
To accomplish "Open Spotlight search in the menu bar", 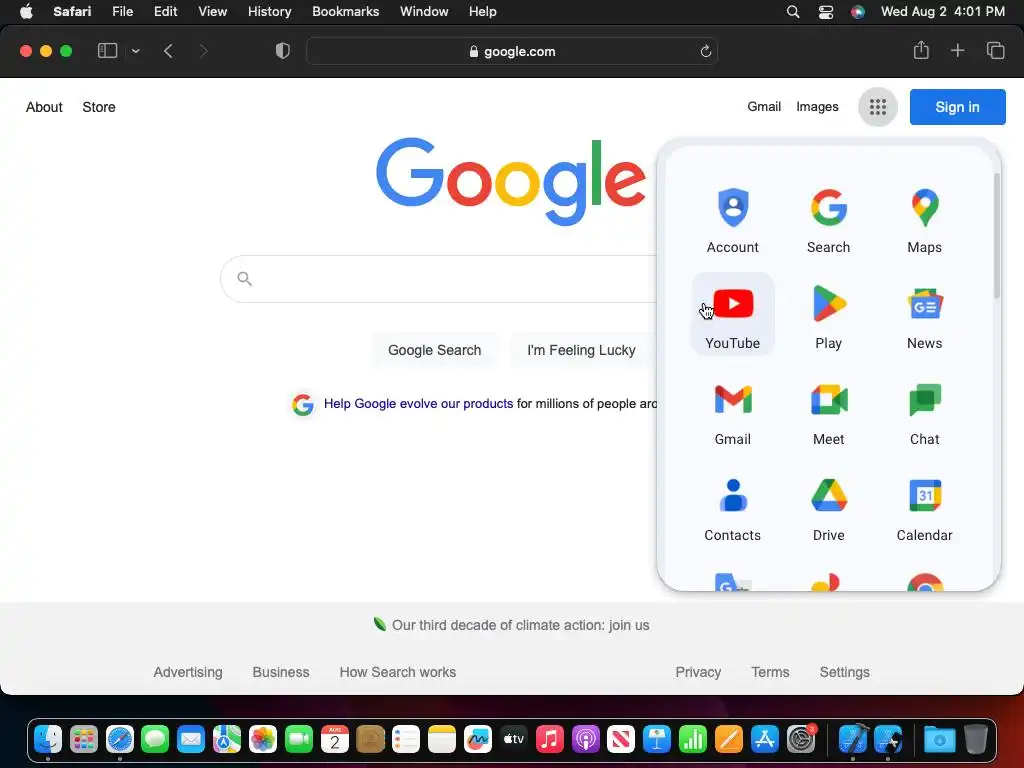I will (x=793, y=11).
